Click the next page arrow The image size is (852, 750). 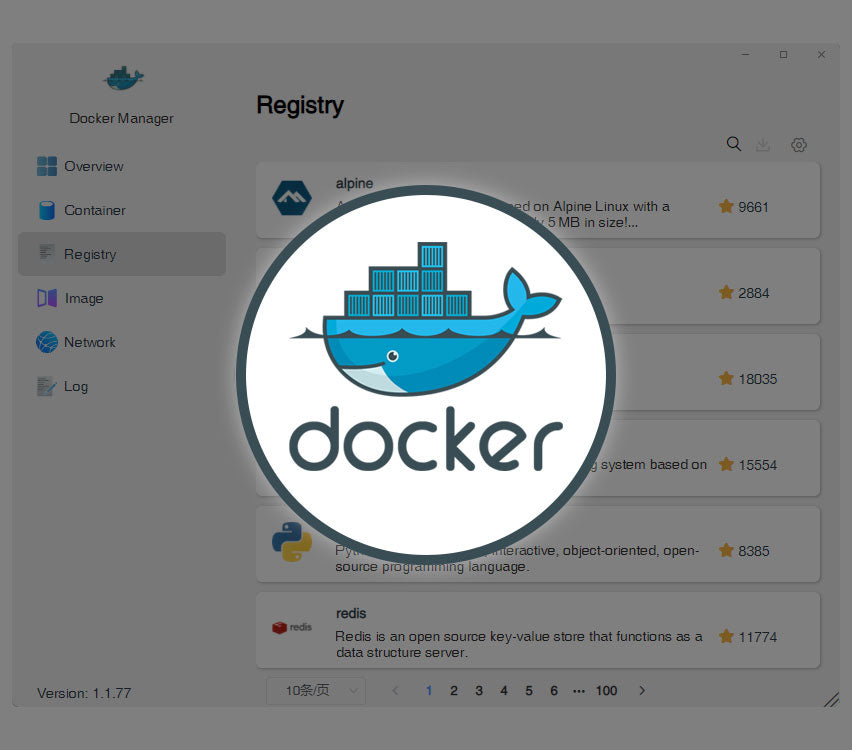(x=642, y=690)
